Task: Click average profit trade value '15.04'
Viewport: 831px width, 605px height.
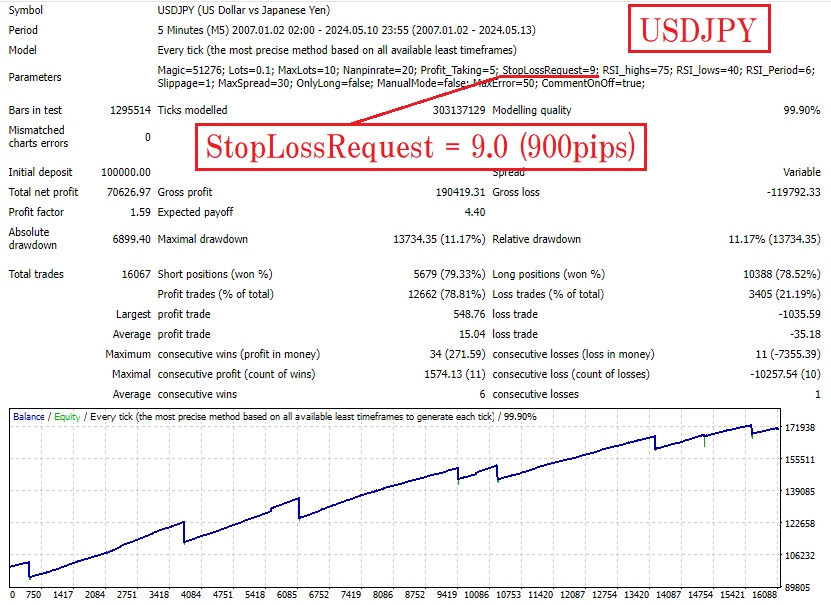Action: 472,335
